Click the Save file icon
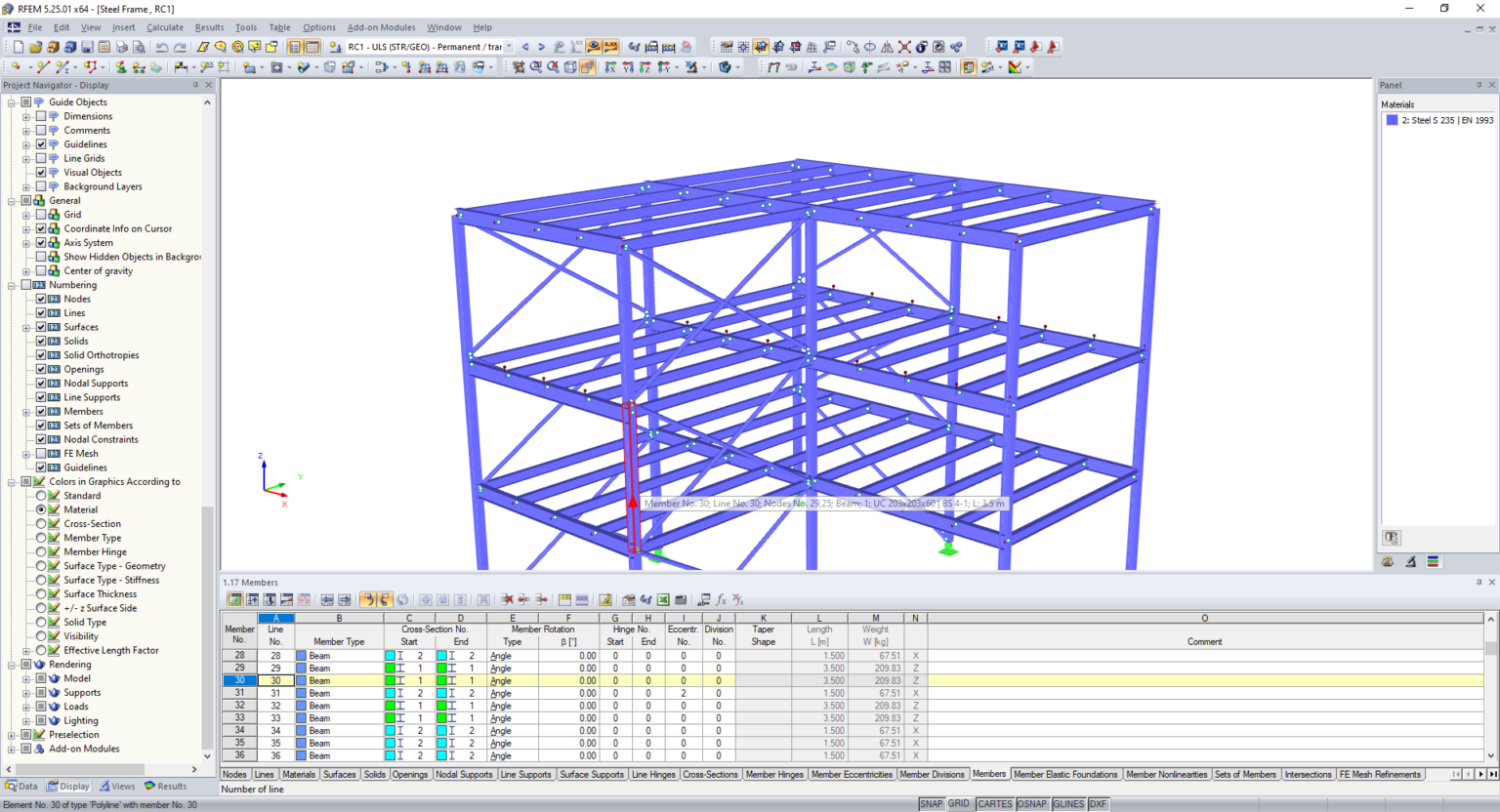Image resolution: width=1500 pixels, height=812 pixels. (87, 47)
